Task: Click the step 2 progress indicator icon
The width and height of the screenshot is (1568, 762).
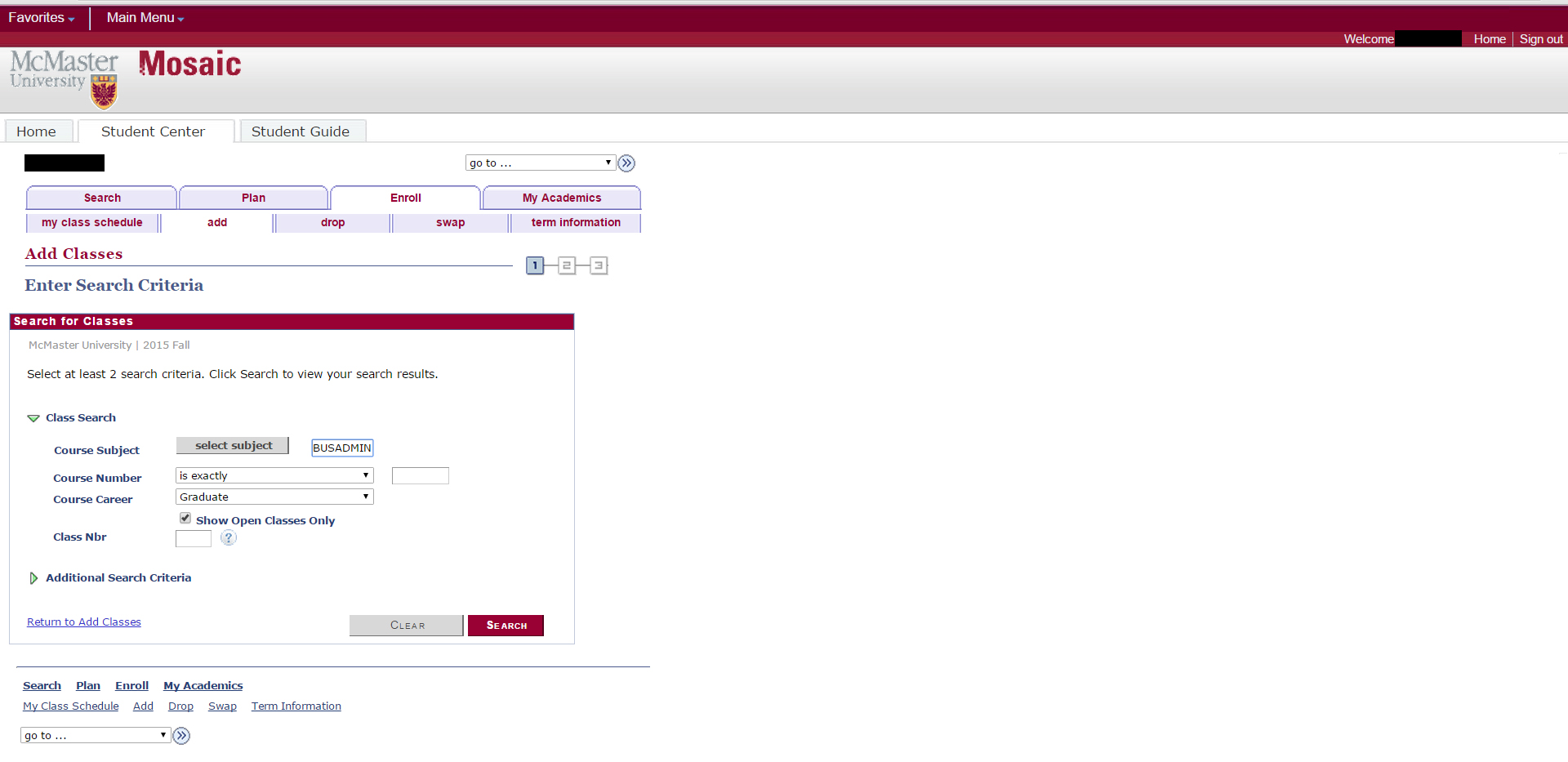Action: click(x=566, y=265)
